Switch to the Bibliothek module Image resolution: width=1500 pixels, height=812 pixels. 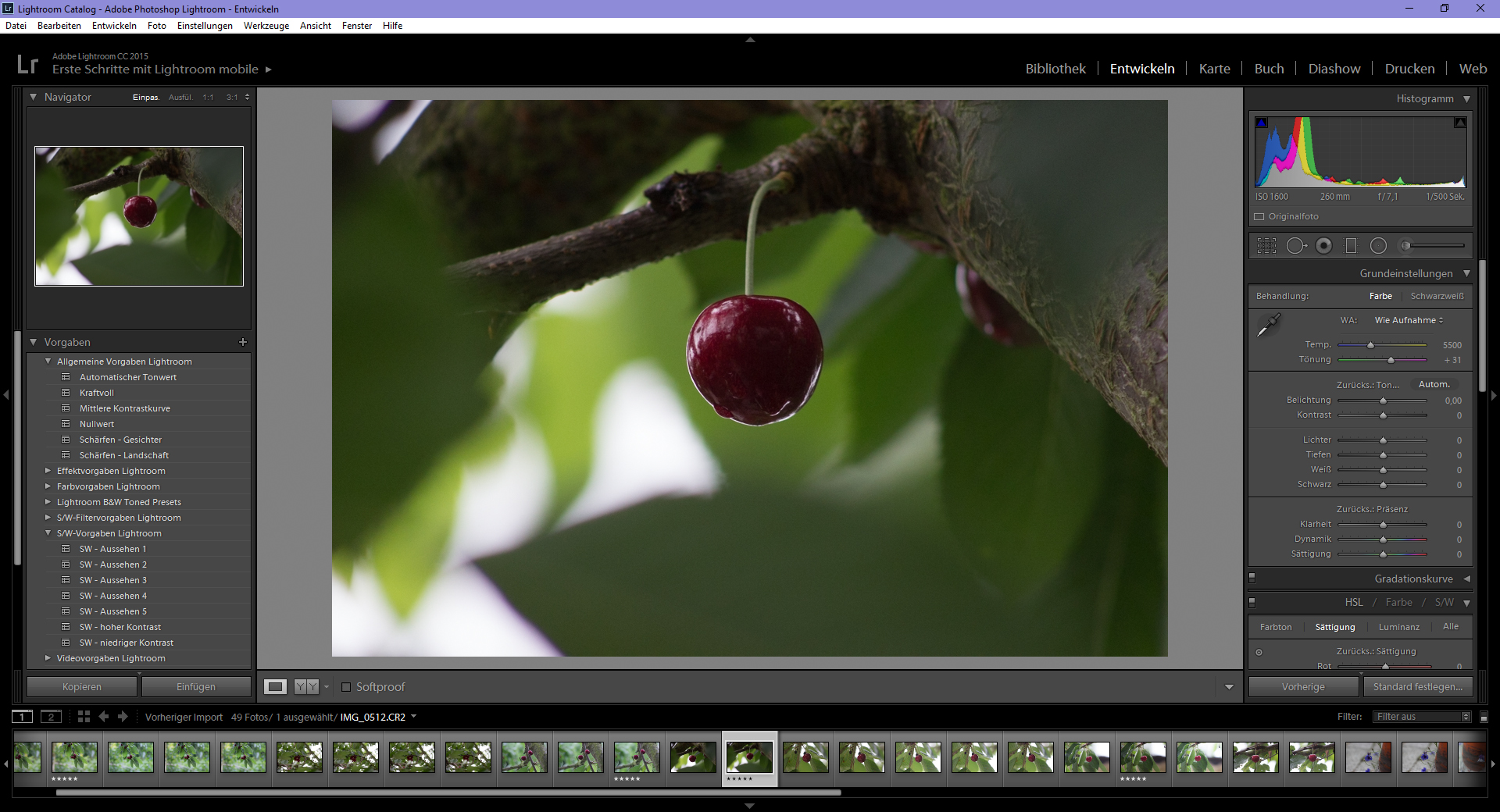click(x=1055, y=68)
